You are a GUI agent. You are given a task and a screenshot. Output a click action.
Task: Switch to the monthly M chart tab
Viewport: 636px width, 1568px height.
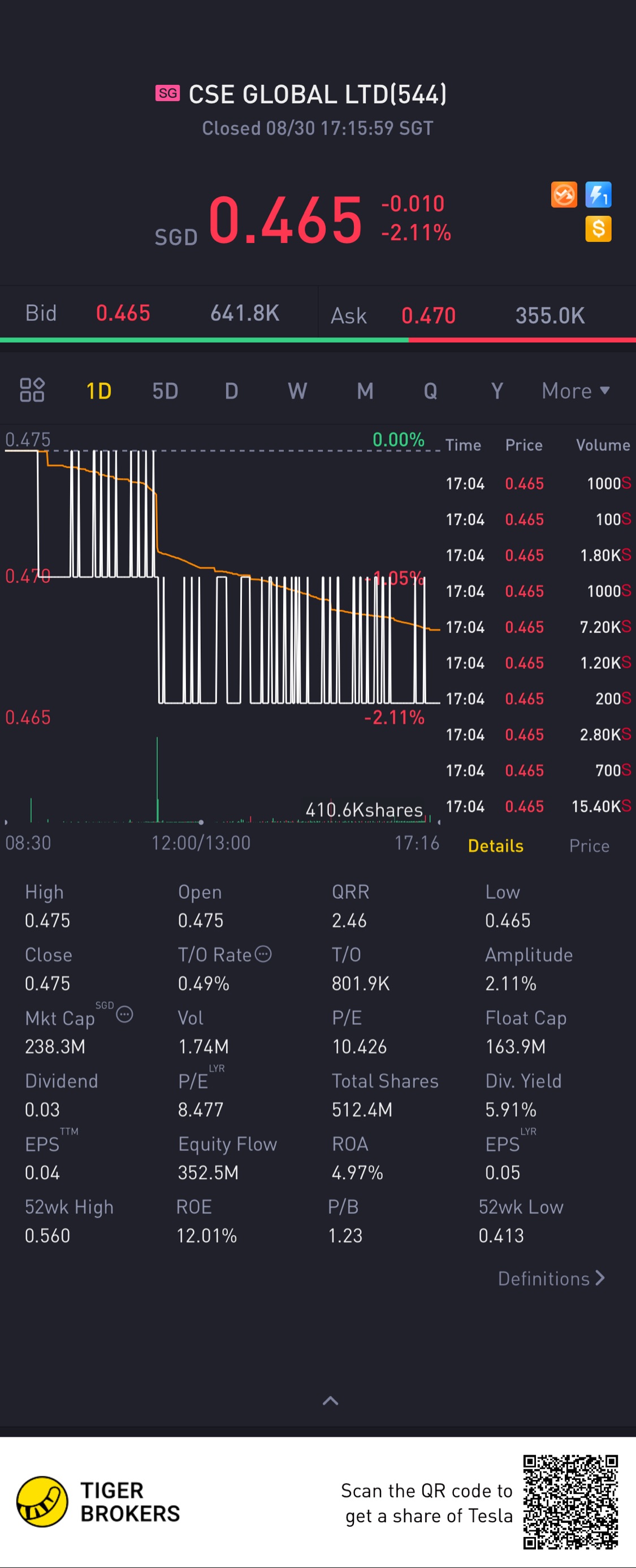click(365, 391)
